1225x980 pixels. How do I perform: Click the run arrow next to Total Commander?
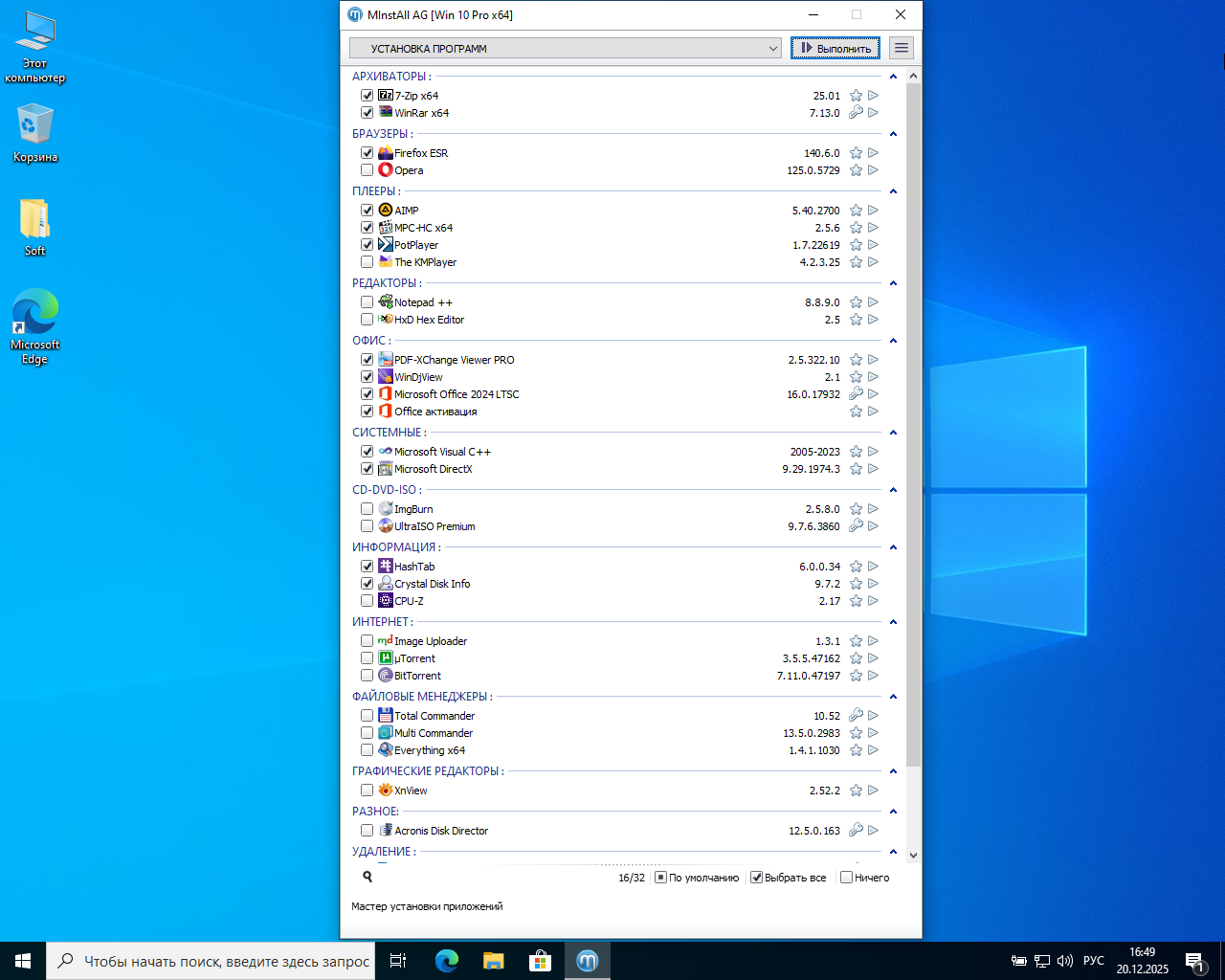click(873, 716)
